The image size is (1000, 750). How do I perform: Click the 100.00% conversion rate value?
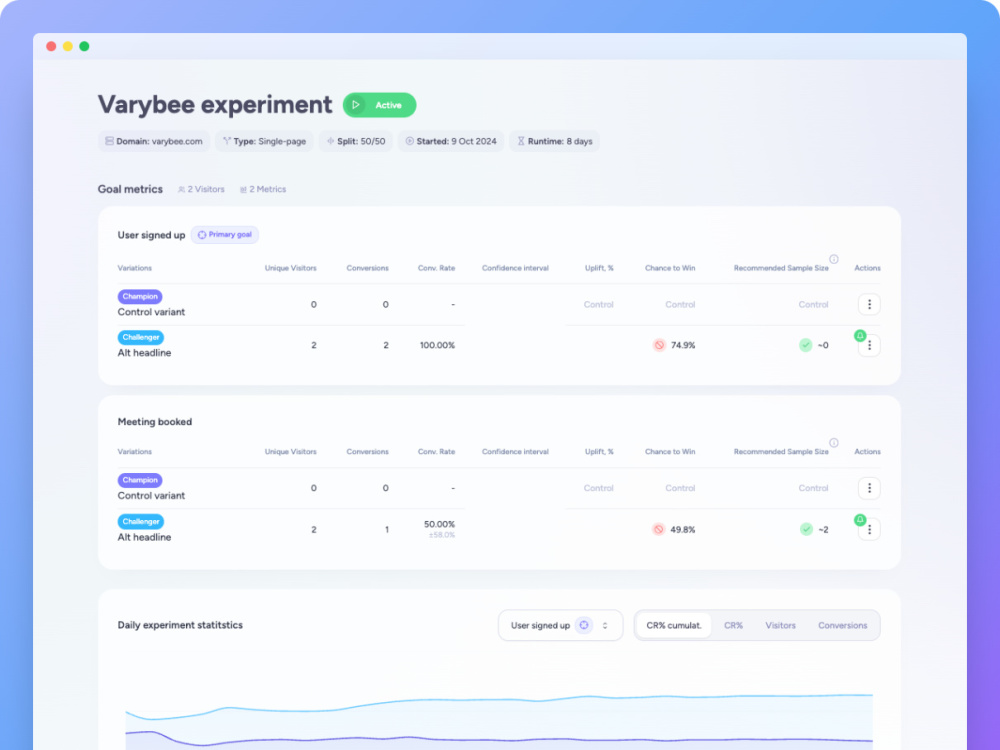(x=438, y=346)
